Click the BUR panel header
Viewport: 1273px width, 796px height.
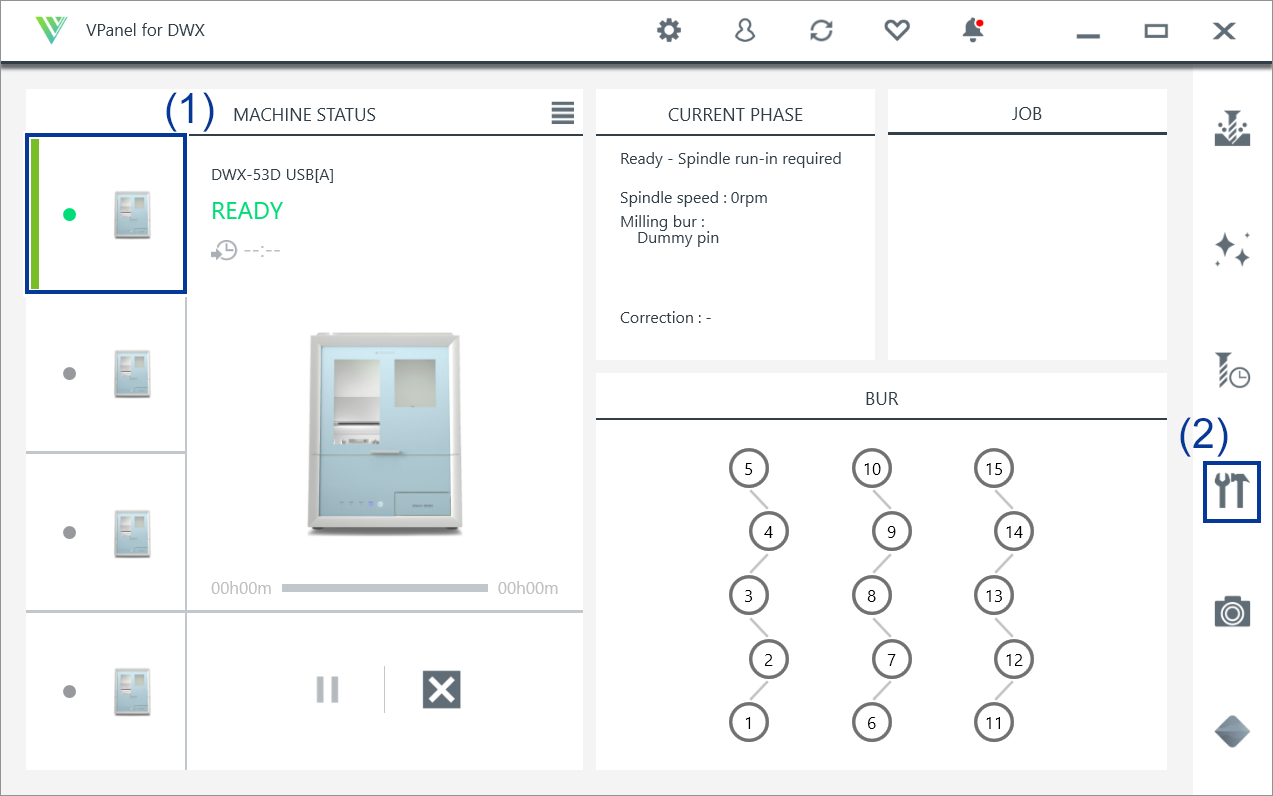coord(881,398)
